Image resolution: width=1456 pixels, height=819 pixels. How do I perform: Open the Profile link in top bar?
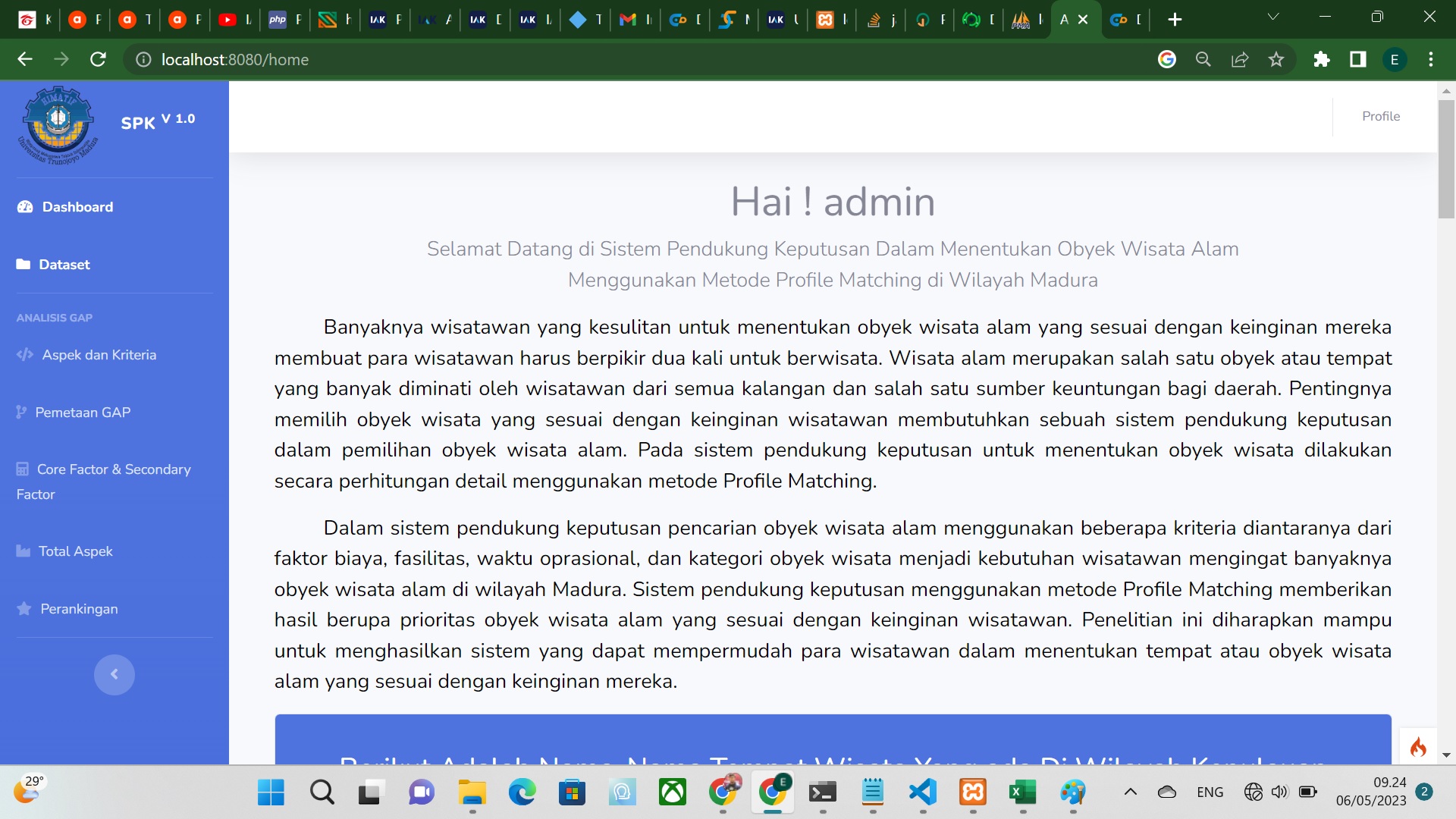coord(1380,116)
